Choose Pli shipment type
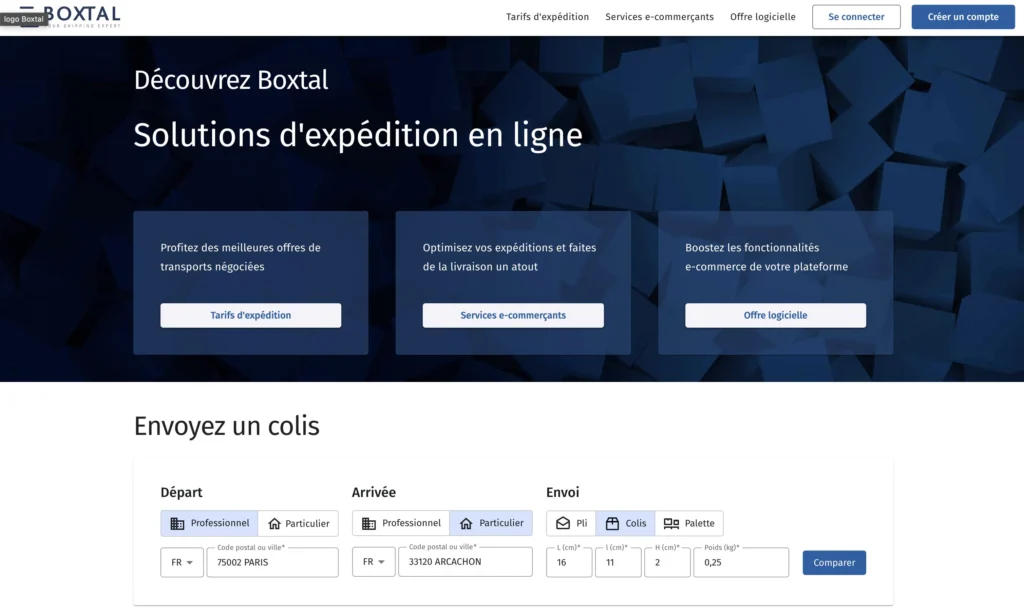The image size is (1024, 614). 571,523
